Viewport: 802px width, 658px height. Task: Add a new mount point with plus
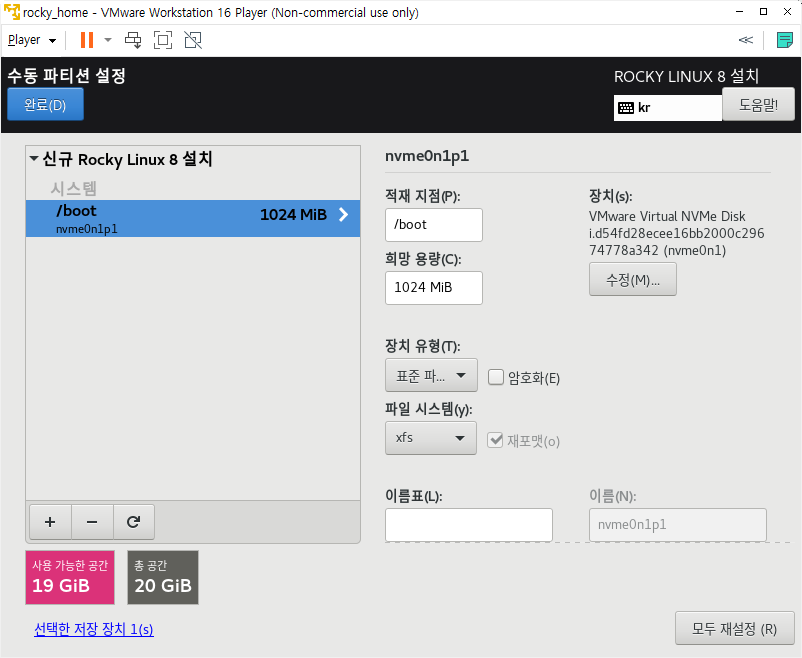click(x=50, y=522)
